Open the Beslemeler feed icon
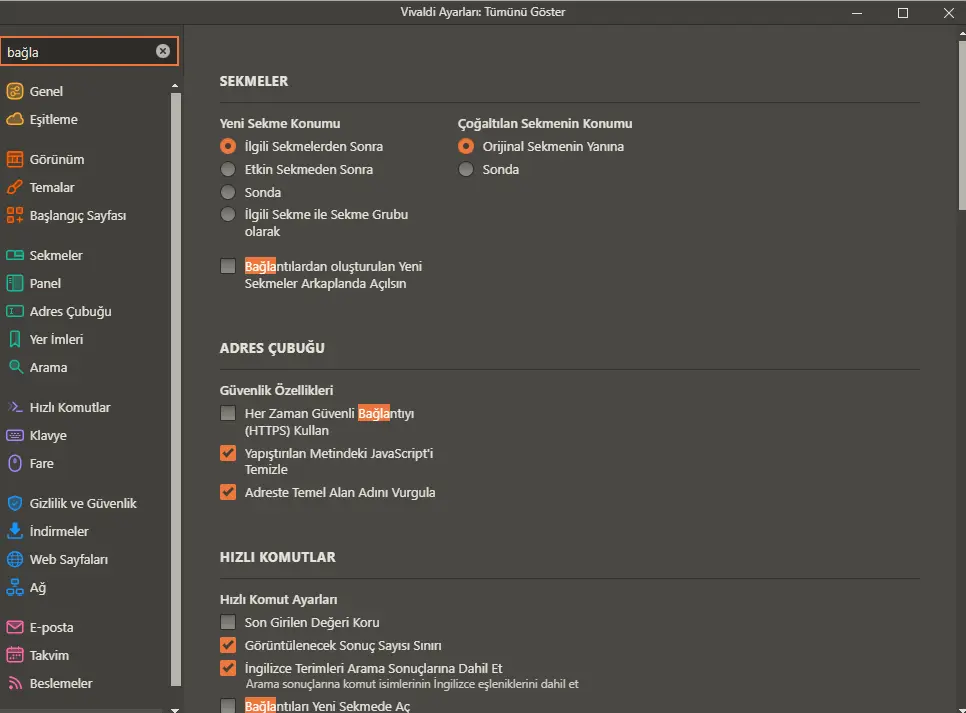 [x=15, y=683]
